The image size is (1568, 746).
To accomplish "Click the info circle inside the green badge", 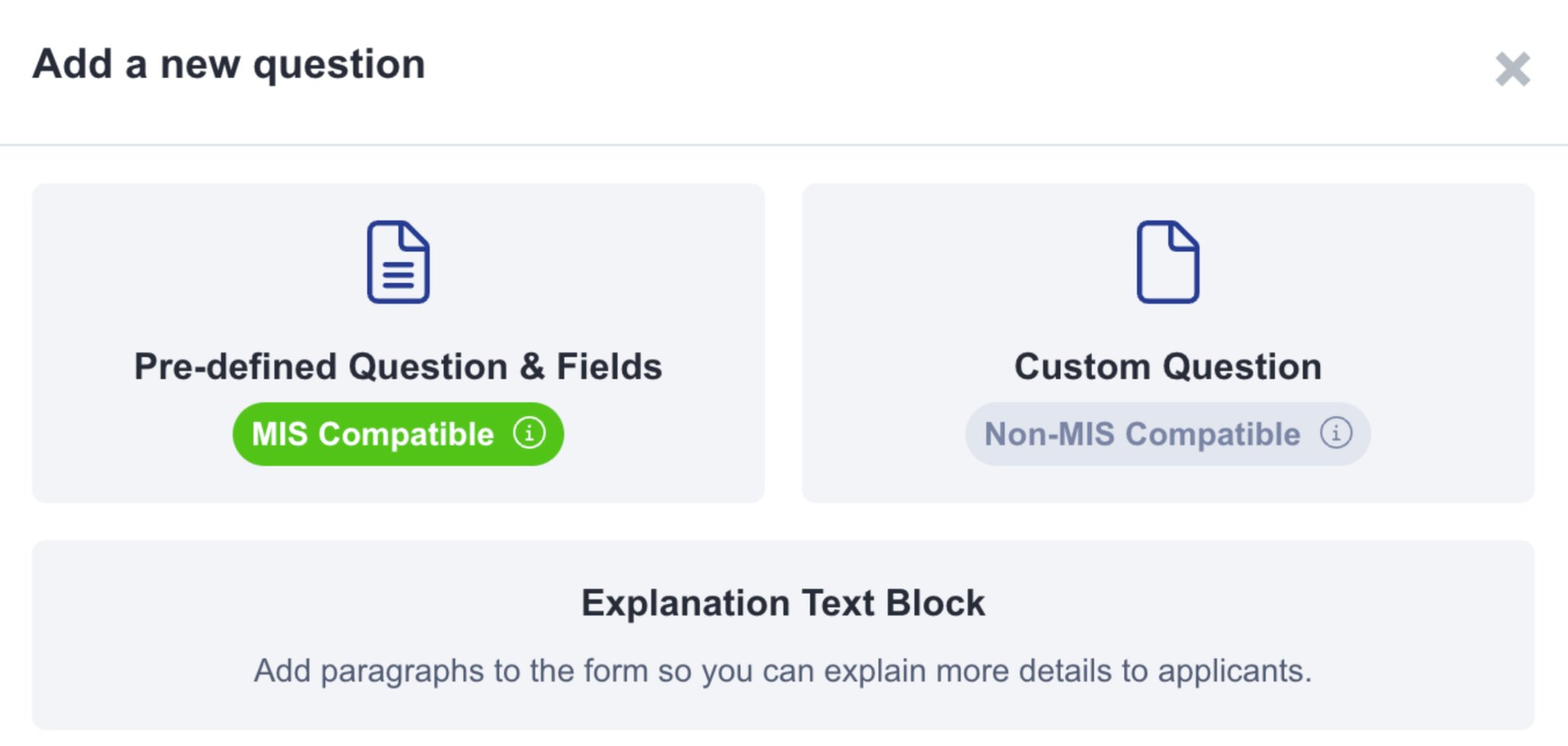I will [530, 433].
